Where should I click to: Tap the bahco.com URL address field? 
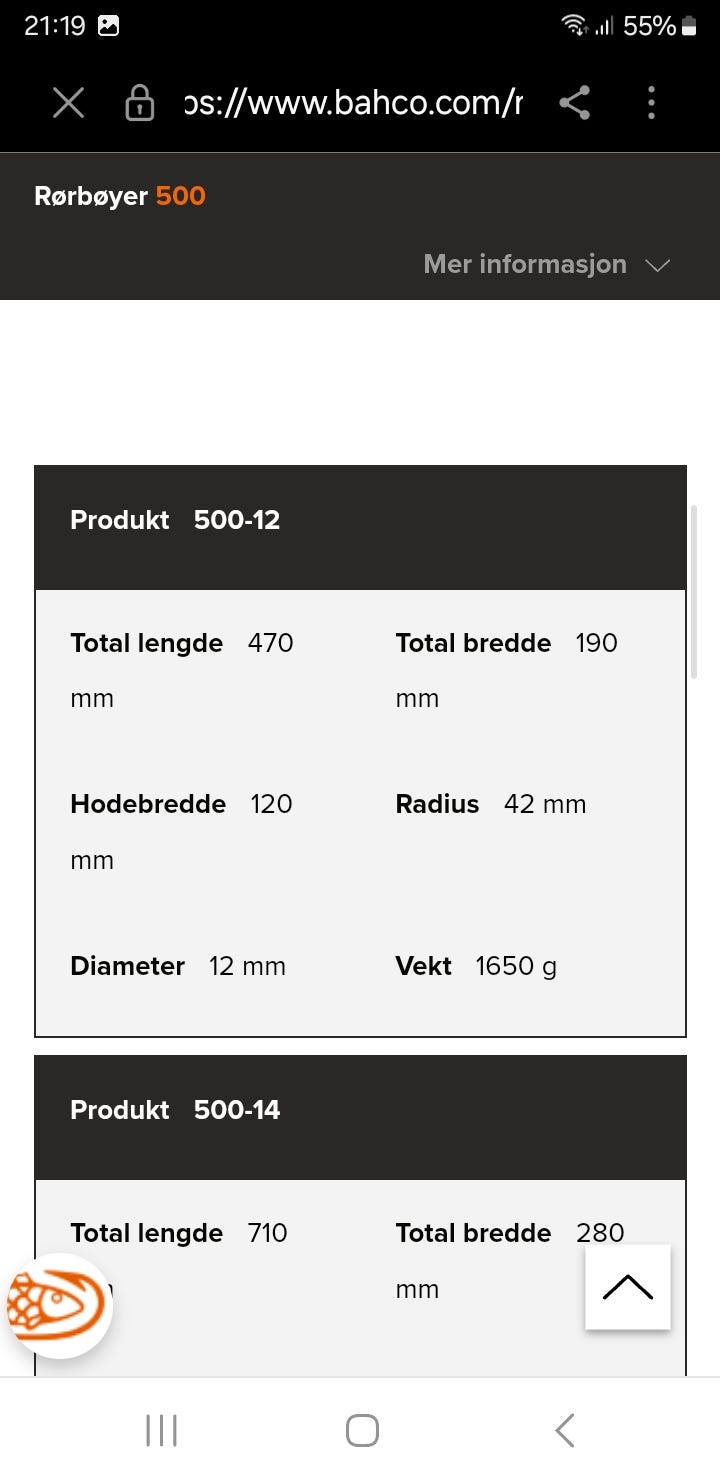[x=352, y=102]
